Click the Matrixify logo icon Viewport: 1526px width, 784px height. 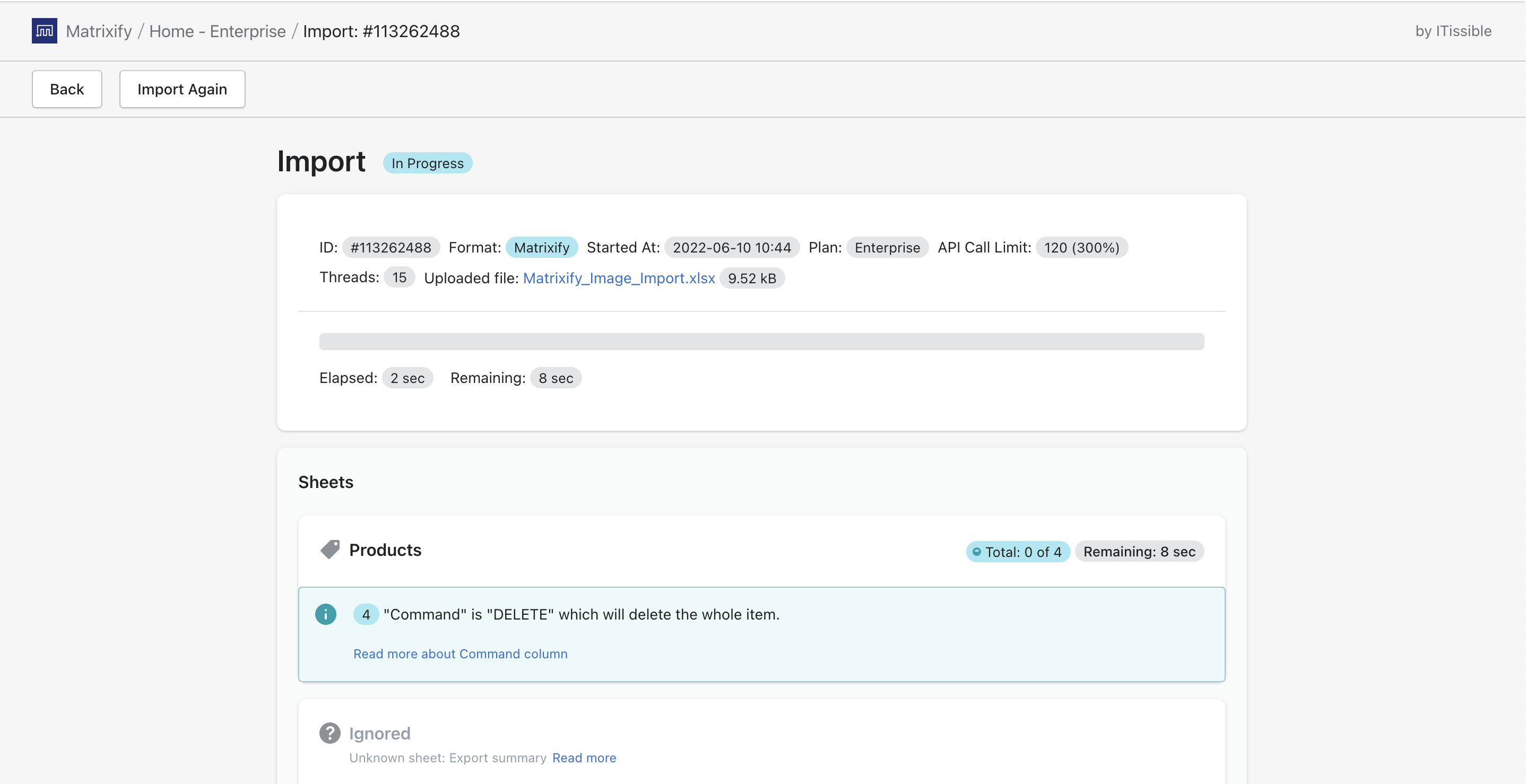[x=45, y=31]
